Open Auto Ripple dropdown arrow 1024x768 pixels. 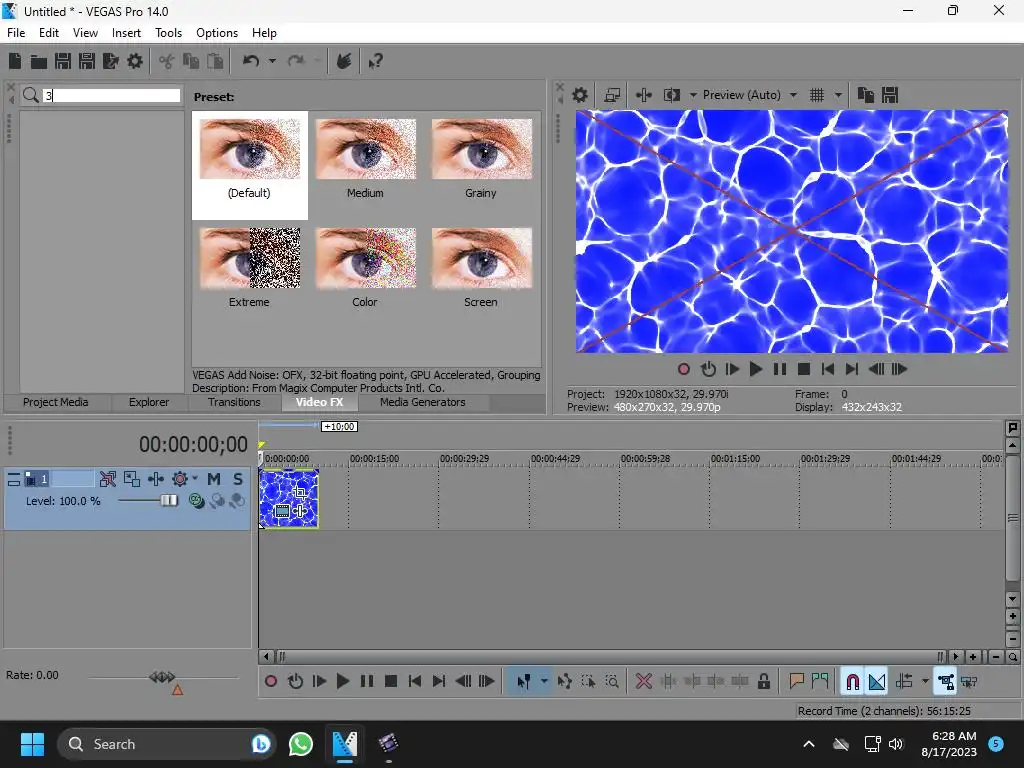pyautogui.click(x=925, y=682)
